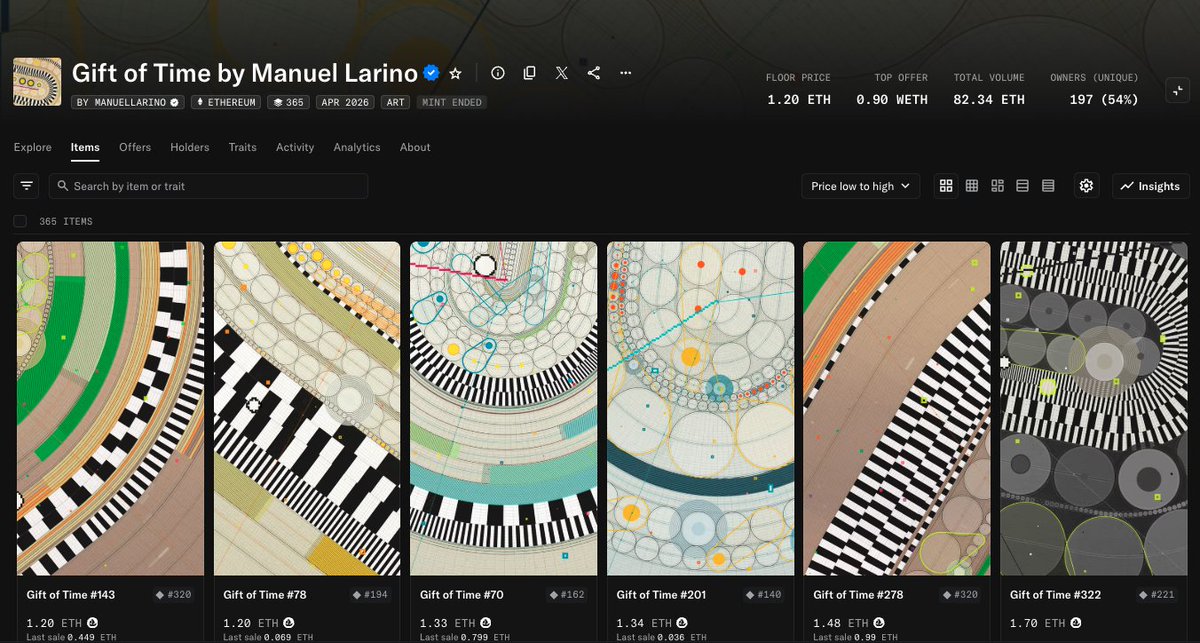
Task: Click the 365 items count tag
Action: [x=288, y=102]
